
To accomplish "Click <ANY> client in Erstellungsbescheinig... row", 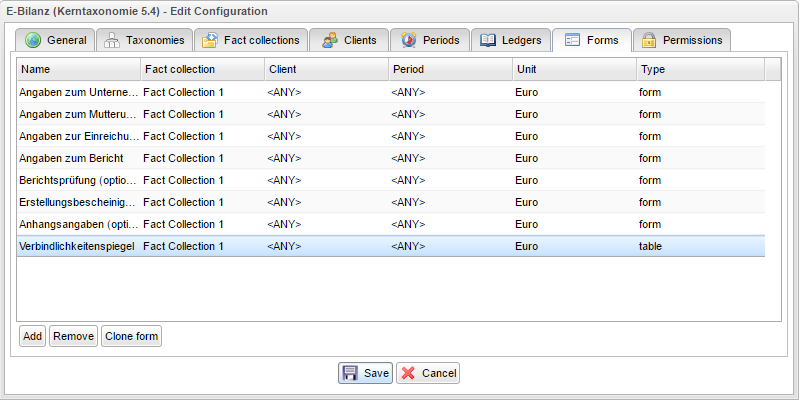I will coord(284,202).
